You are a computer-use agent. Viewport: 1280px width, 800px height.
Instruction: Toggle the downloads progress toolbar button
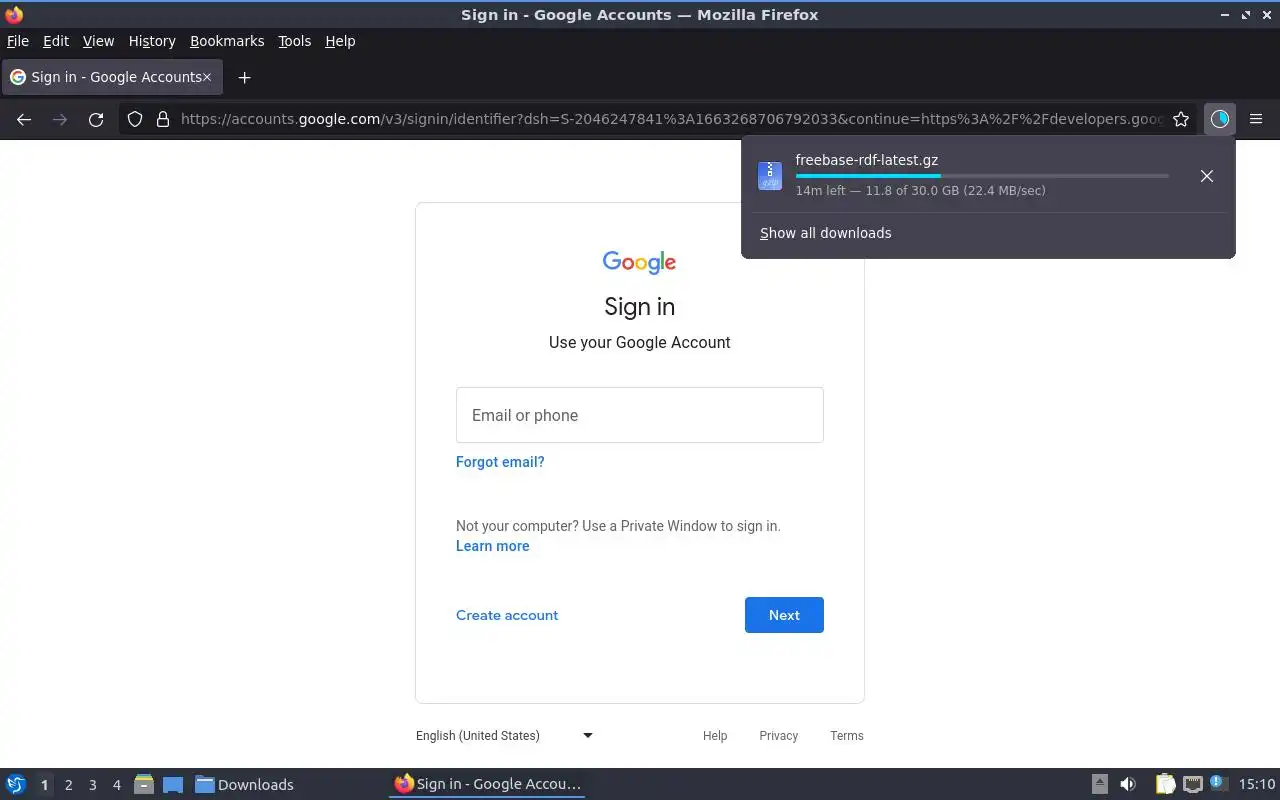point(1219,119)
